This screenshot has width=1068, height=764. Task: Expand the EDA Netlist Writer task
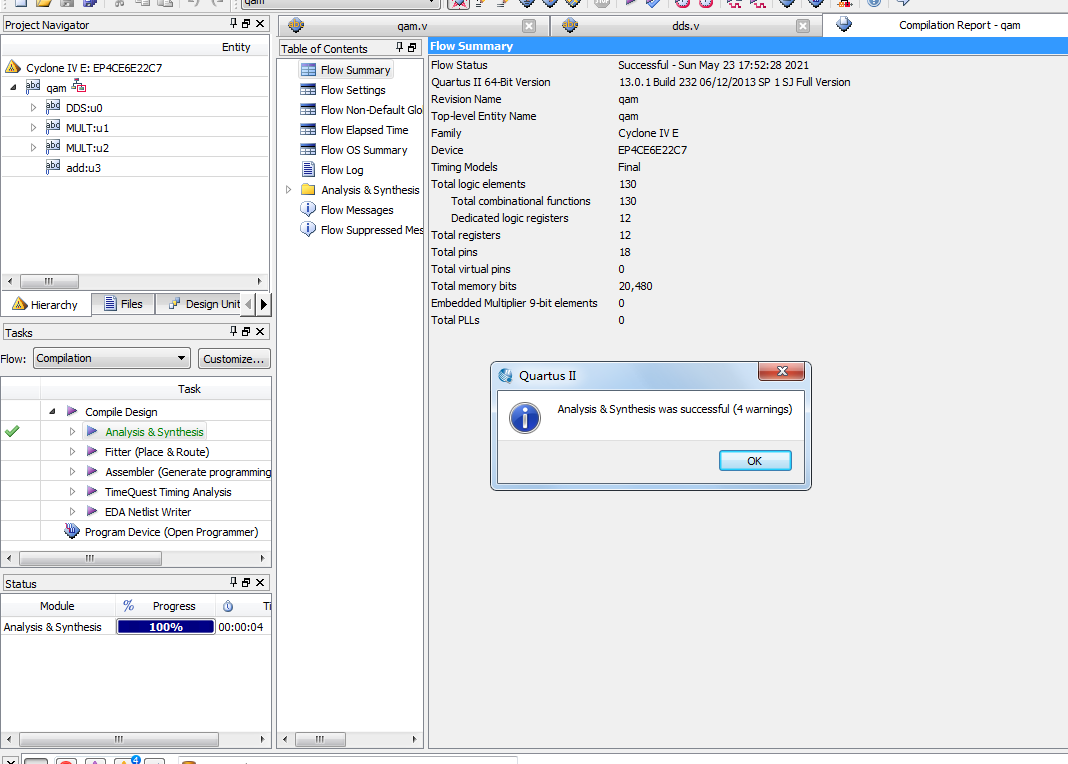72,511
